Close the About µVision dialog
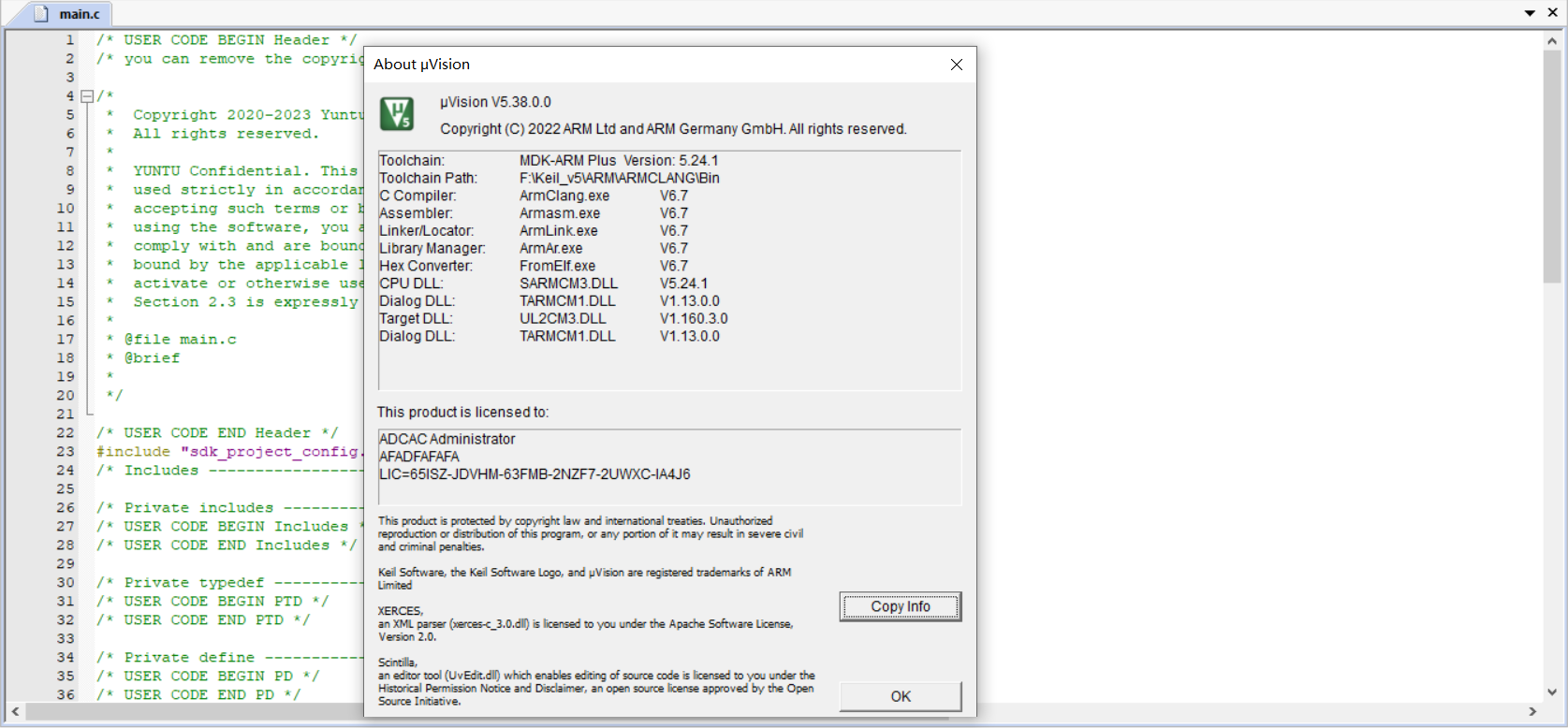 click(956, 65)
